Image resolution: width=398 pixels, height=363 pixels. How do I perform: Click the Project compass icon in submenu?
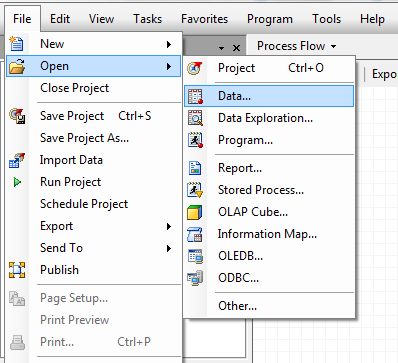pos(195,68)
